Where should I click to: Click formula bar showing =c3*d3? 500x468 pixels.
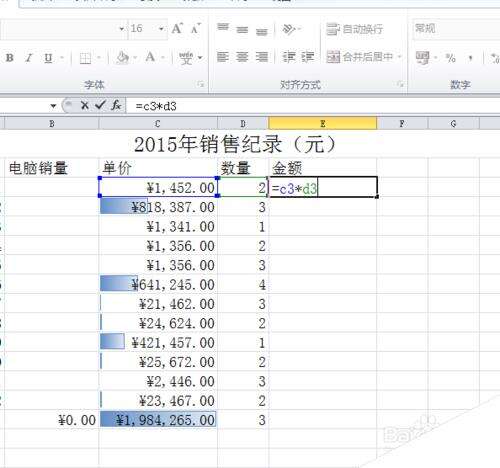click(313, 106)
